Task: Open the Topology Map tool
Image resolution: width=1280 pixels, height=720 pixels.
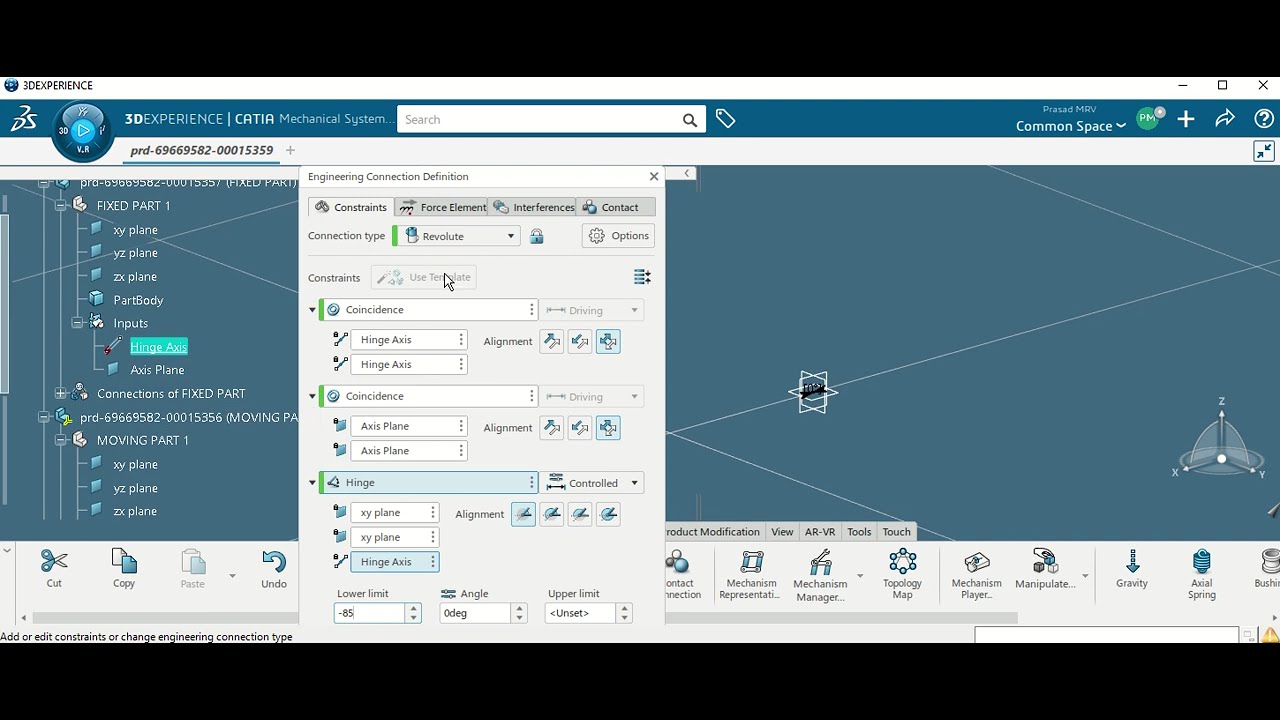Action: coord(902,575)
